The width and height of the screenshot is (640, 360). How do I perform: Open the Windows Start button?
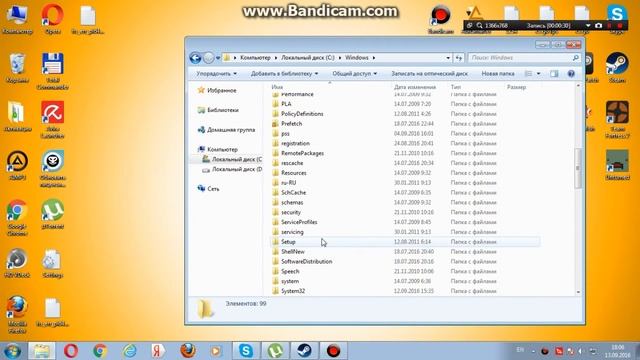[12, 351]
